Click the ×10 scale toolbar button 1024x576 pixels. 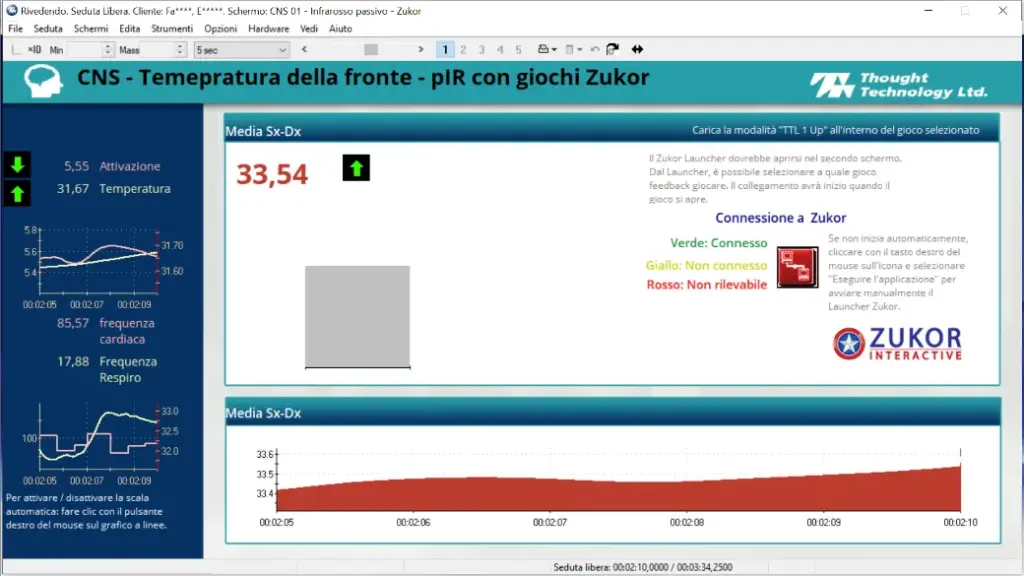pos(34,50)
